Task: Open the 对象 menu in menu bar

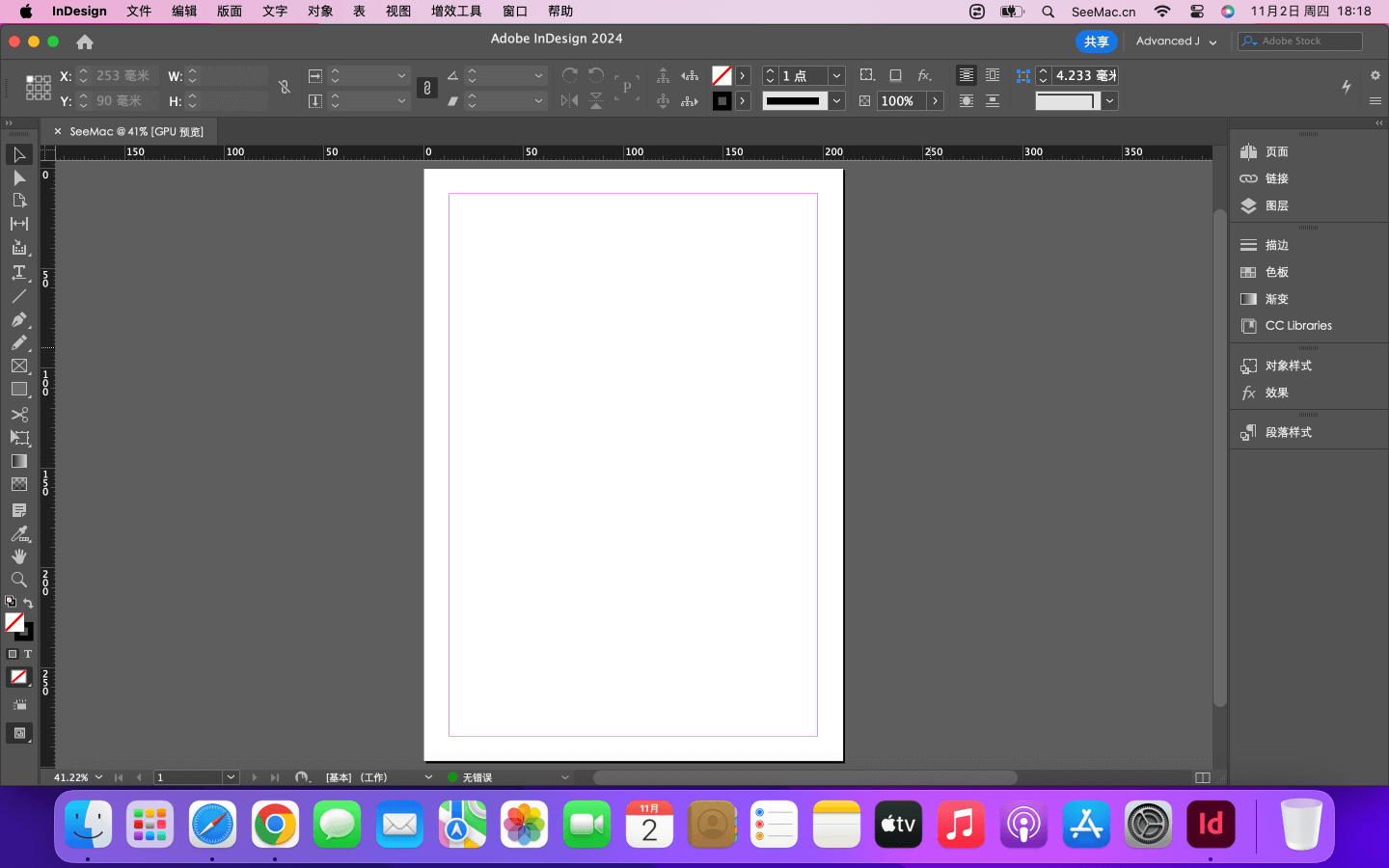Action: pos(320,12)
